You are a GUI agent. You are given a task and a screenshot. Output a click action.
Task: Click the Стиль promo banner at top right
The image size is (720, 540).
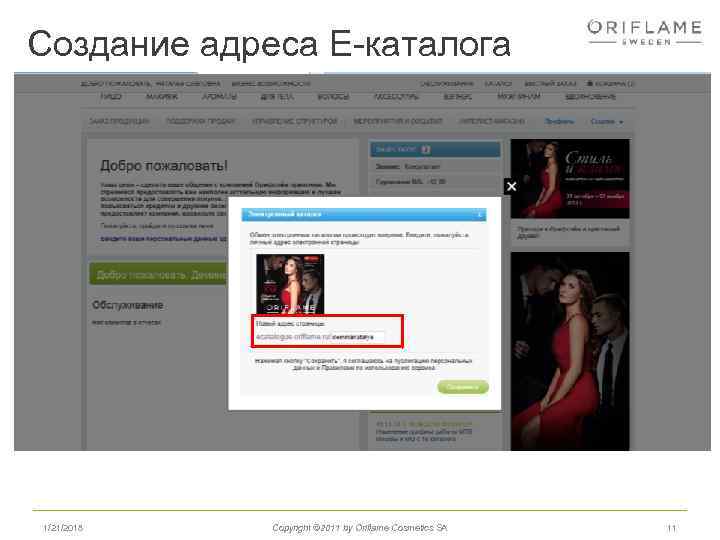(570, 179)
